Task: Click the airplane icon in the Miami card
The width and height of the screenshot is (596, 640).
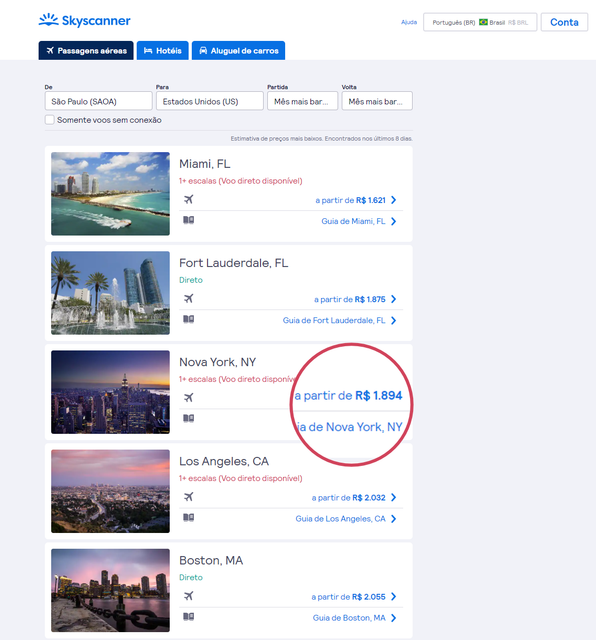Action: (188, 200)
